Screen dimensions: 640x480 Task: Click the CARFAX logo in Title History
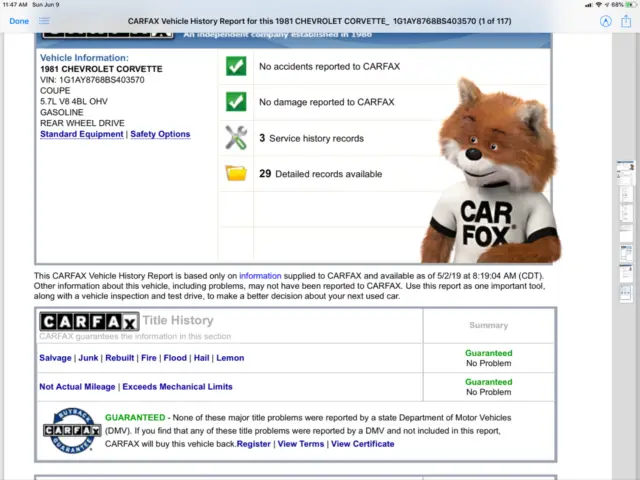[x=89, y=322]
